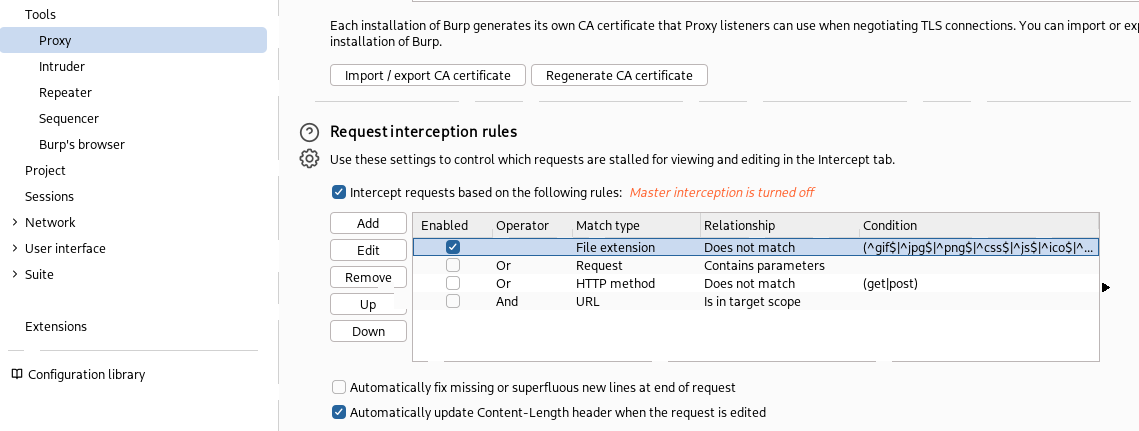Click the gif/jpg/png regex condition cell

[978, 247]
